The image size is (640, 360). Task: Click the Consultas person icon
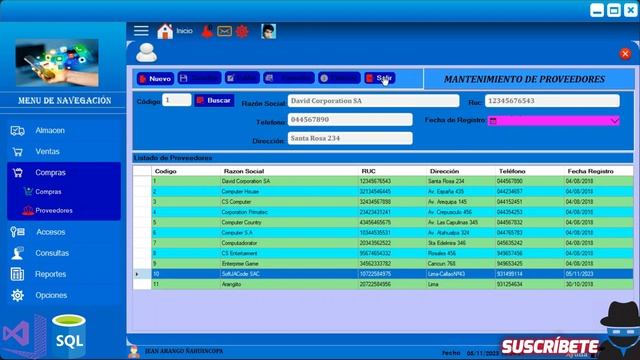(17, 253)
